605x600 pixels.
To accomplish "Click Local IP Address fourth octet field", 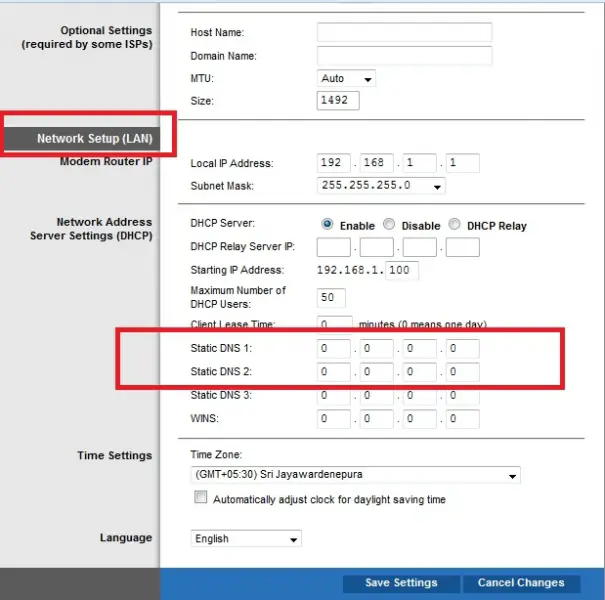I will 463,163.
